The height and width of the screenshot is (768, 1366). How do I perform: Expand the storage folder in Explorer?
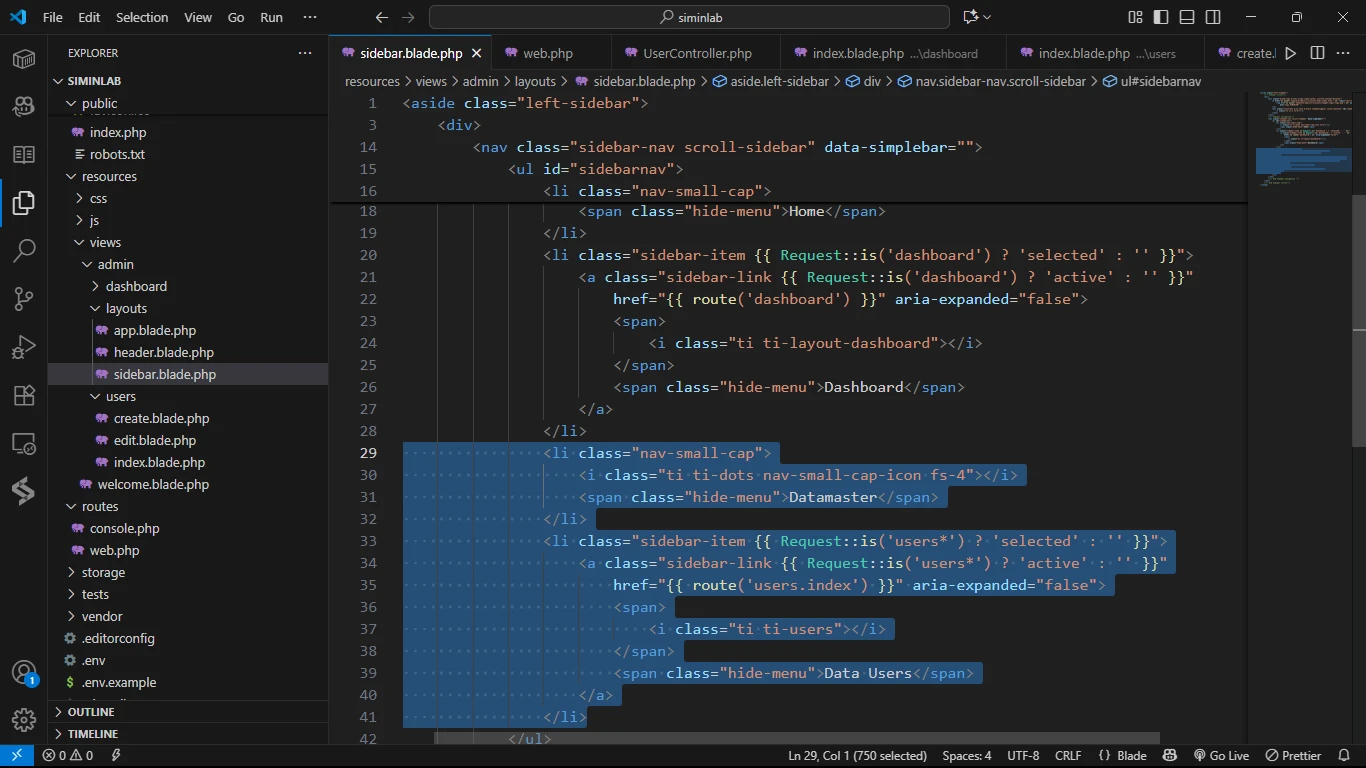click(x=103, y=572)
